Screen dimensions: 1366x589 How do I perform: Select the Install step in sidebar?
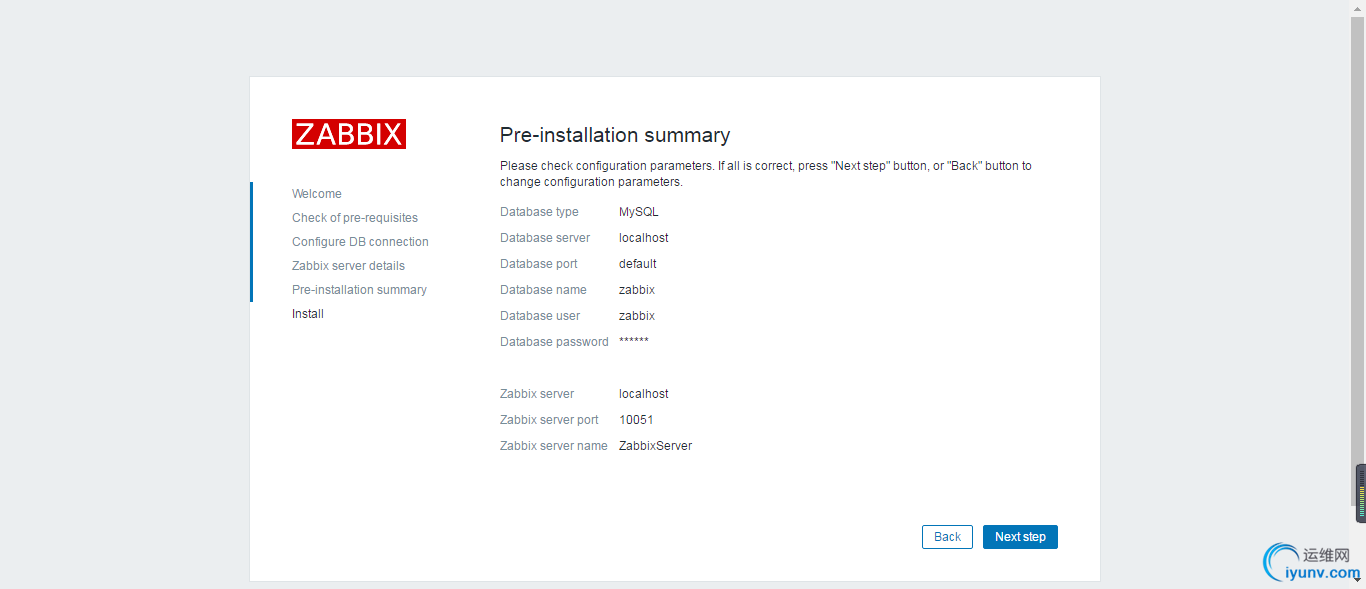pos(308,314)
